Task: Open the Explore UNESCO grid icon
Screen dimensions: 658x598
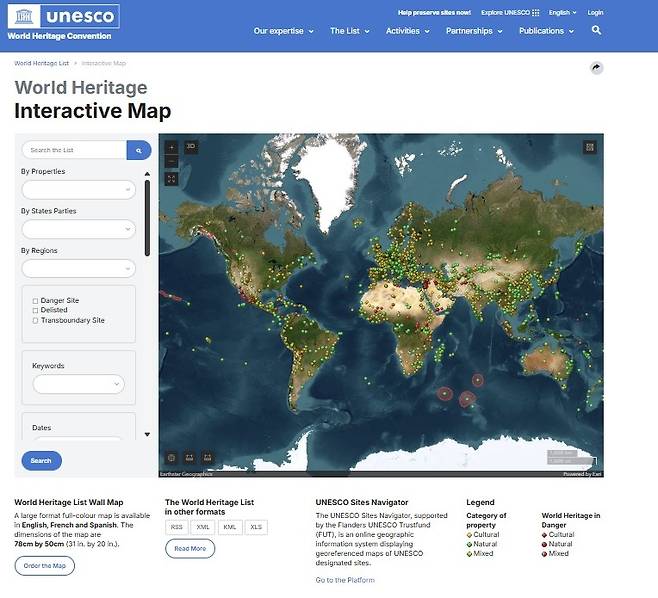Action: coord(535,13)
